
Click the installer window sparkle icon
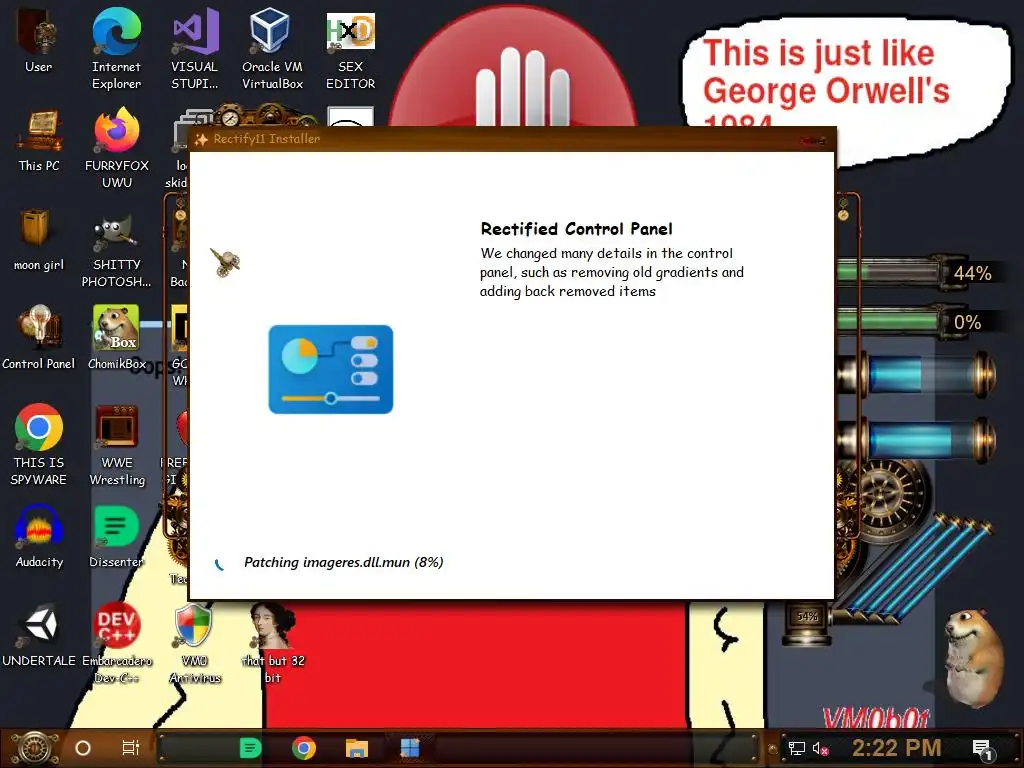(201, 139)
